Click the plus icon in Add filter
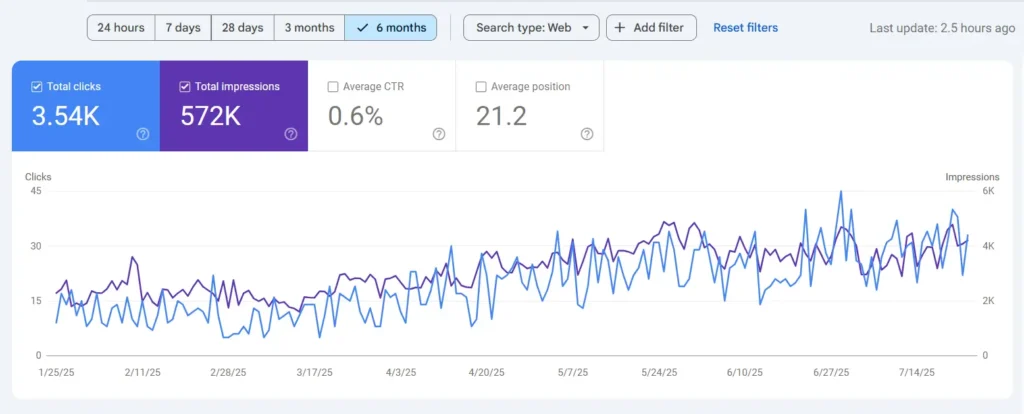 [620, 28]
